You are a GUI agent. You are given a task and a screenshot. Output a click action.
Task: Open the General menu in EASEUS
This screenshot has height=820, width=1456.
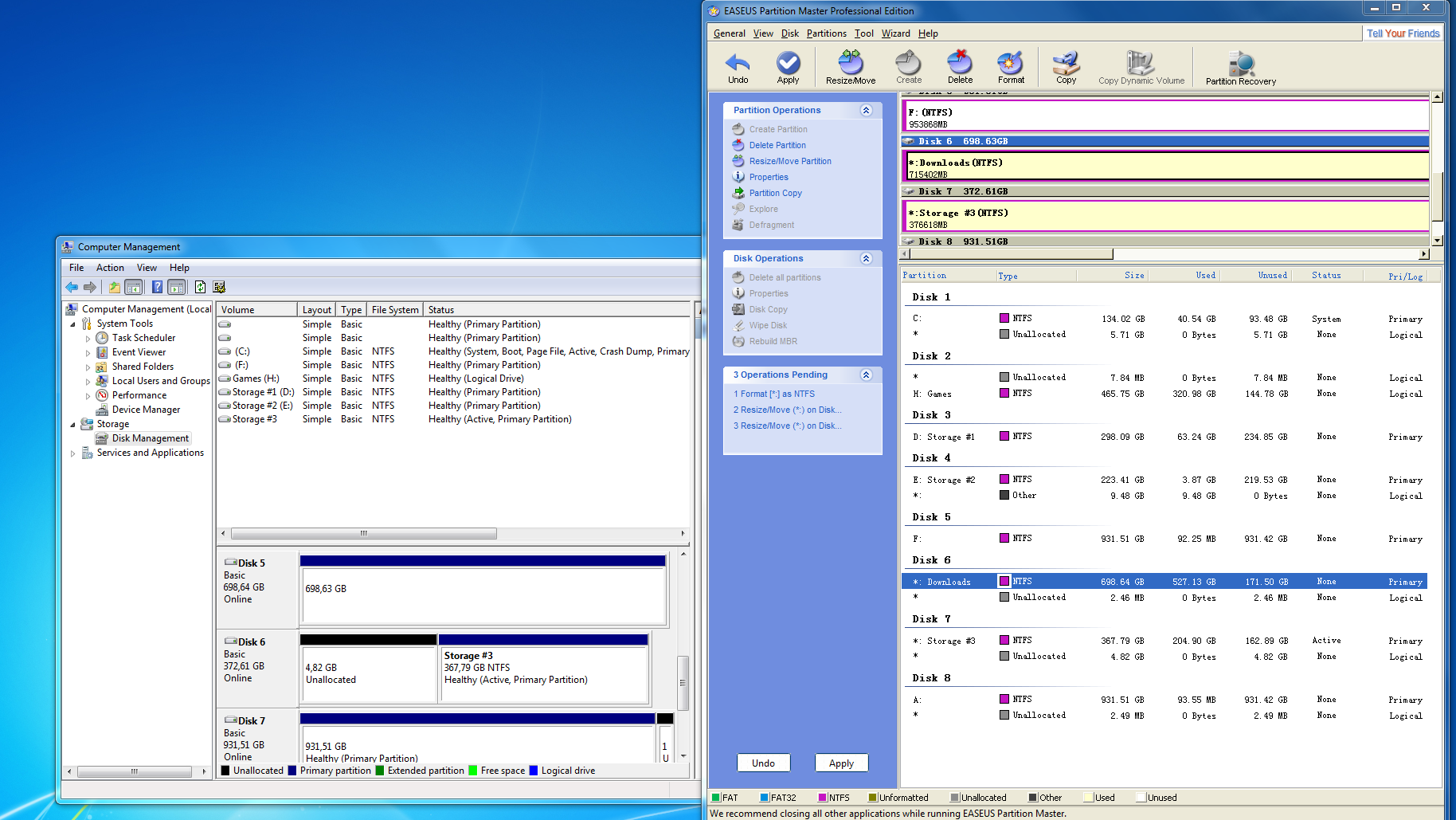coord(729,33)
